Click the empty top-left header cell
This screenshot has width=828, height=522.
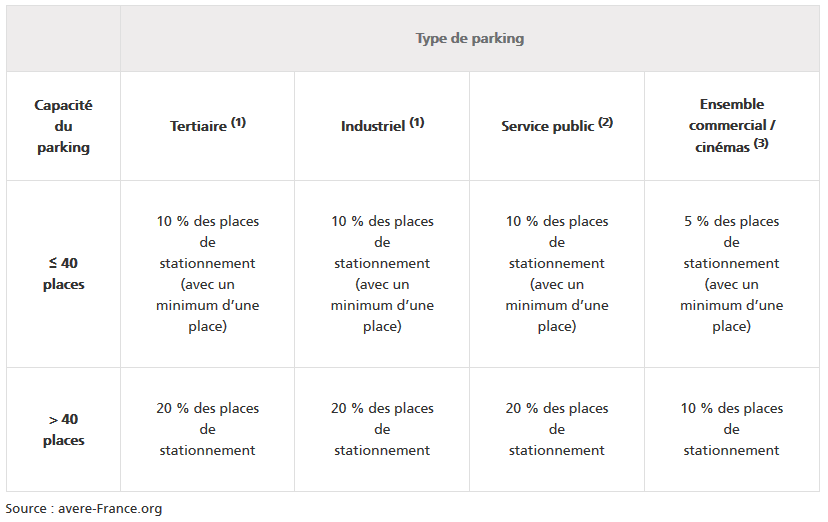click(63, 39)
